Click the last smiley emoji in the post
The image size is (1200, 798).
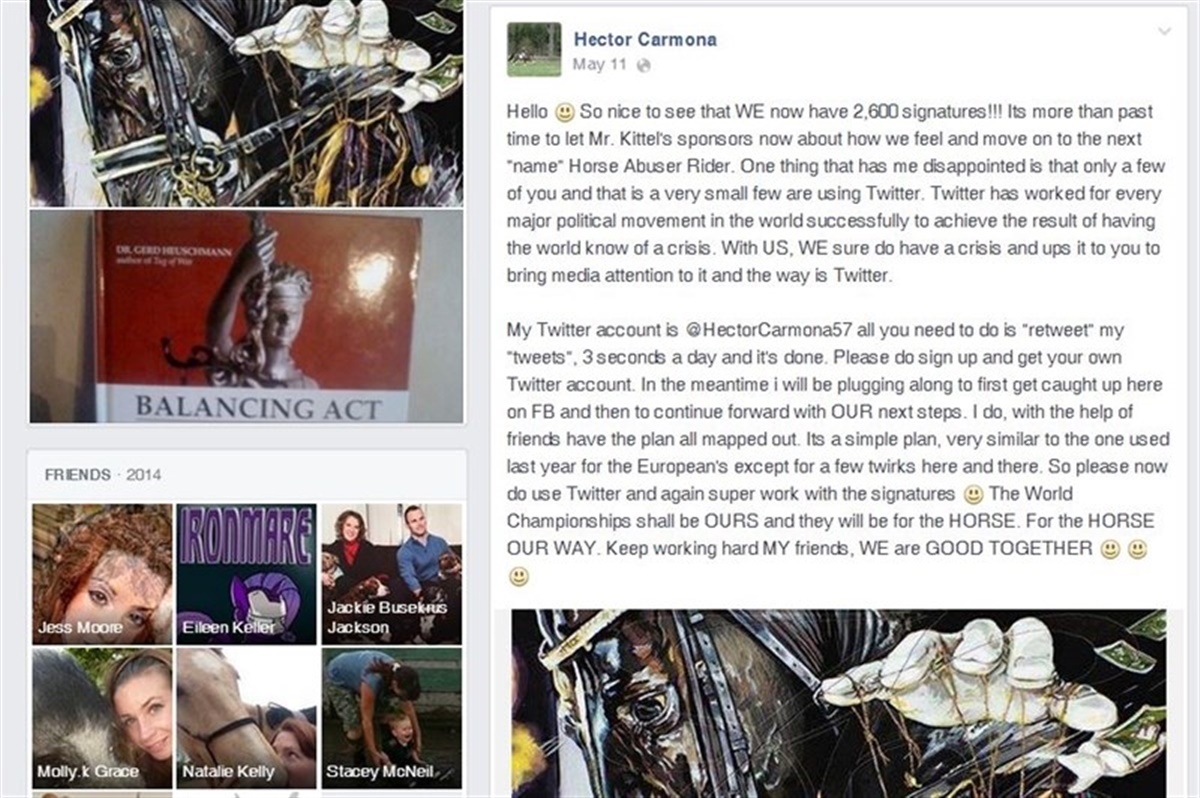point(517,577)
